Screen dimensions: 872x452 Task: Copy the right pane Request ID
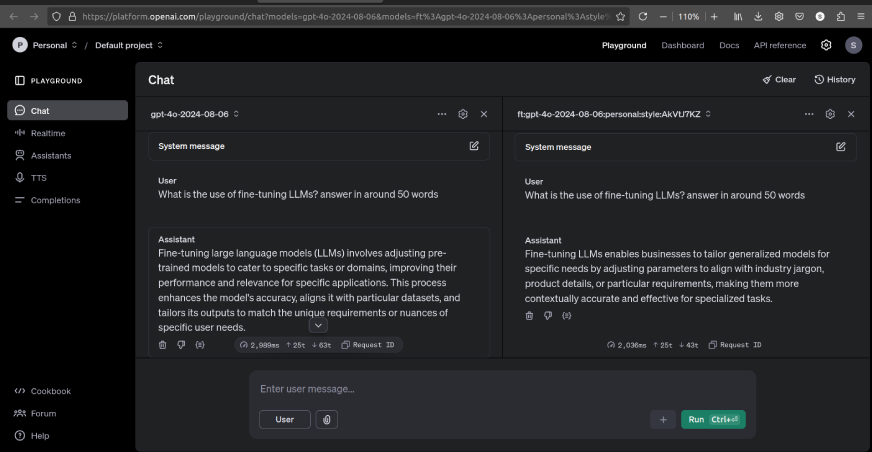click(x=735, y=345)
